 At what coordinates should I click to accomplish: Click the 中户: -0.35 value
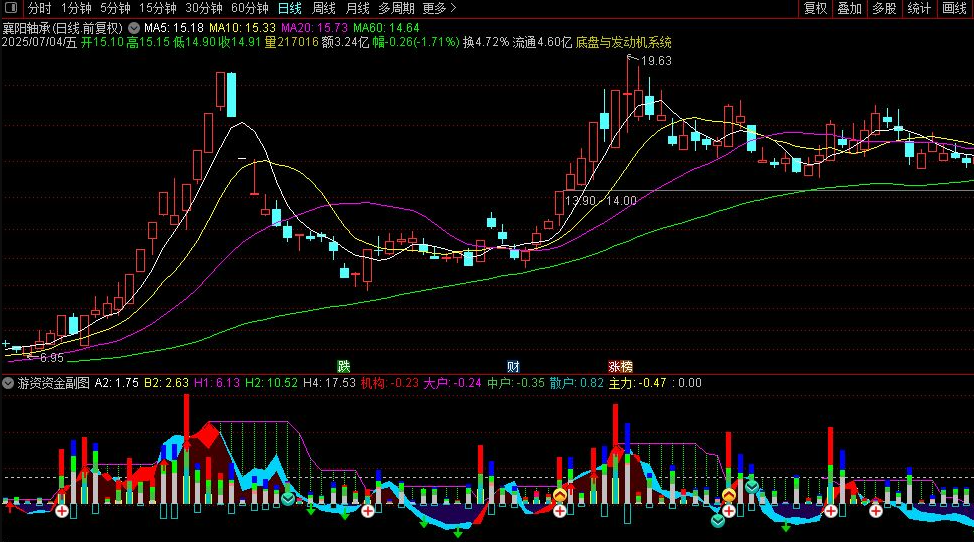pyautogui.click(x=516, y=383)
